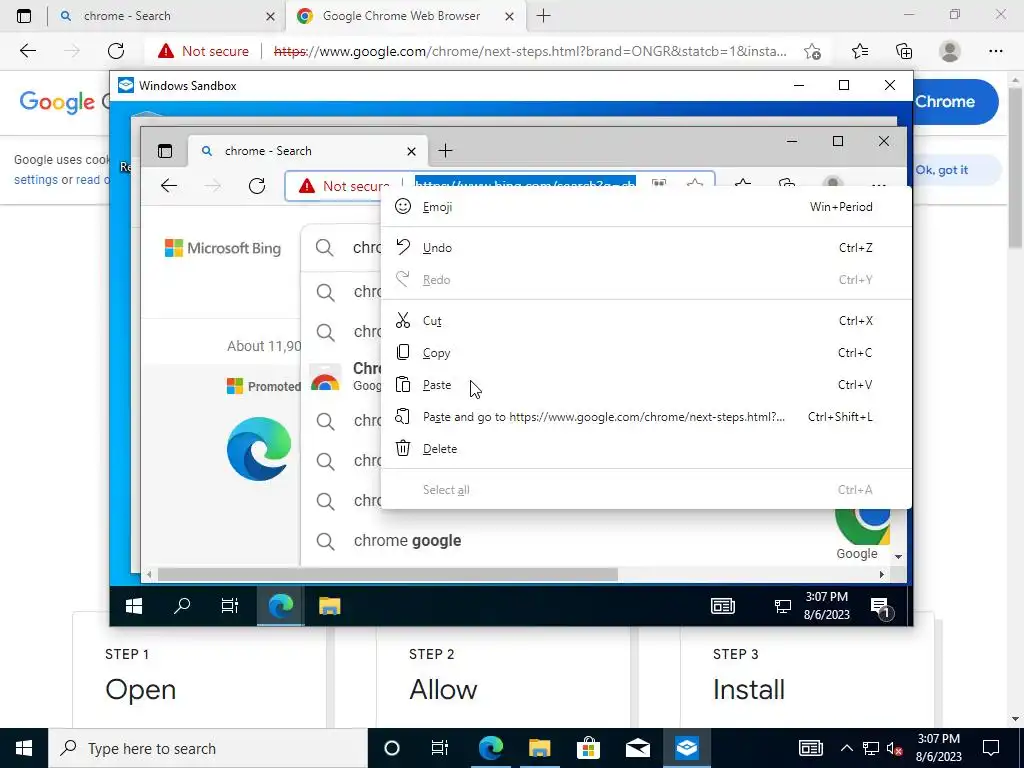Viewport: 1024px width, 768px height.
Task: Open Microsoft Store from host taskbar
Action: (588, 748)
